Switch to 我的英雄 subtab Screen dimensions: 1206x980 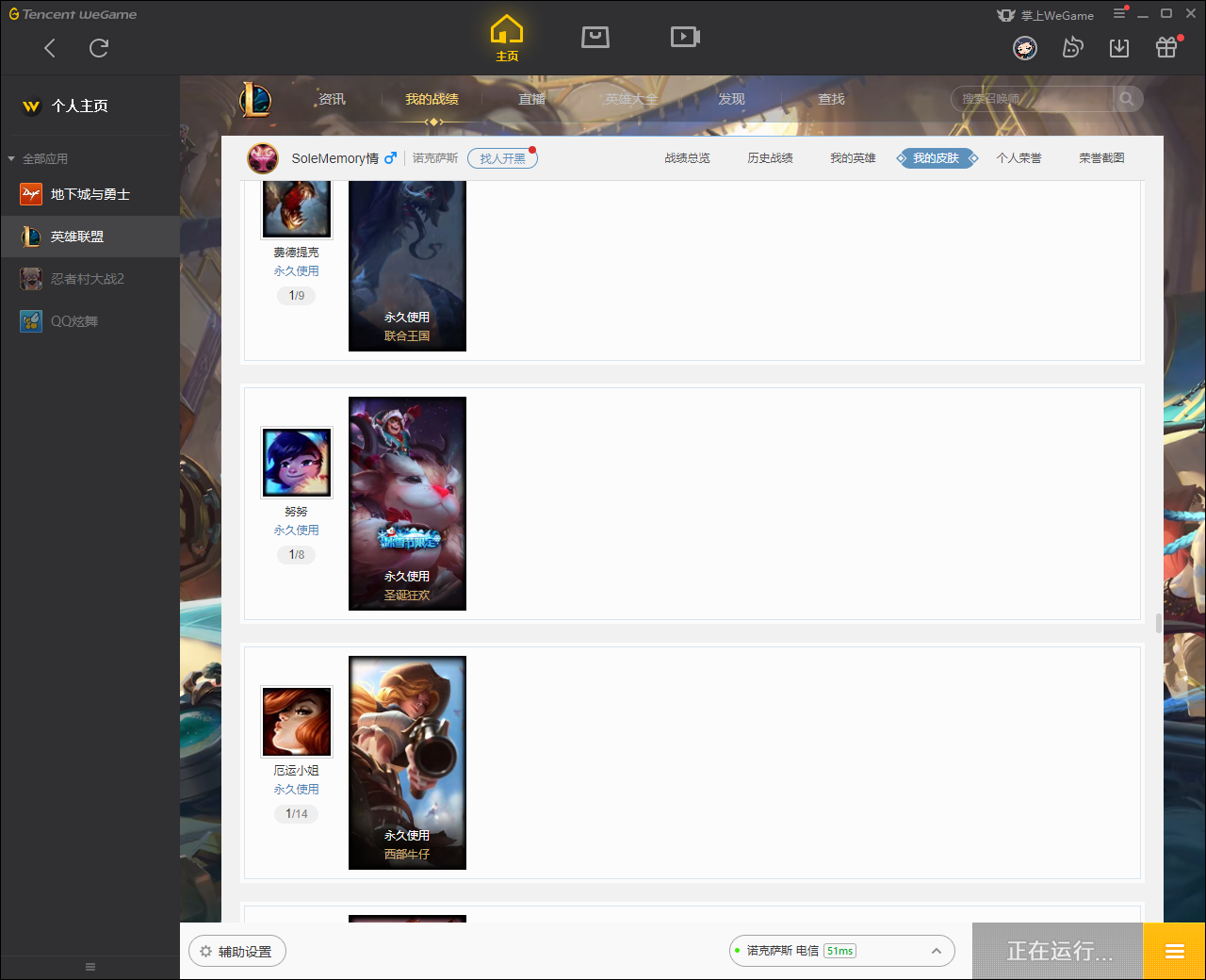pos(853,158)
